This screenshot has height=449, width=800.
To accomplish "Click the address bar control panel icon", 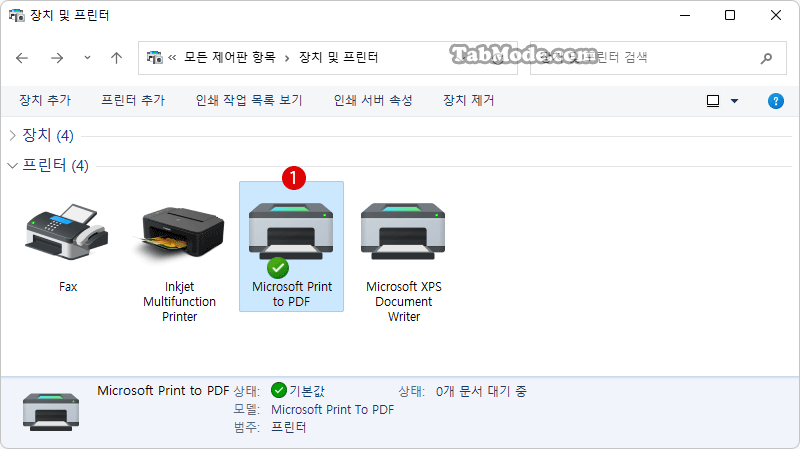I will pos(155,57).
